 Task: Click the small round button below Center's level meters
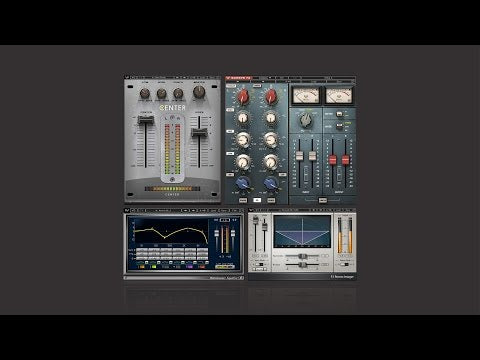172,180
